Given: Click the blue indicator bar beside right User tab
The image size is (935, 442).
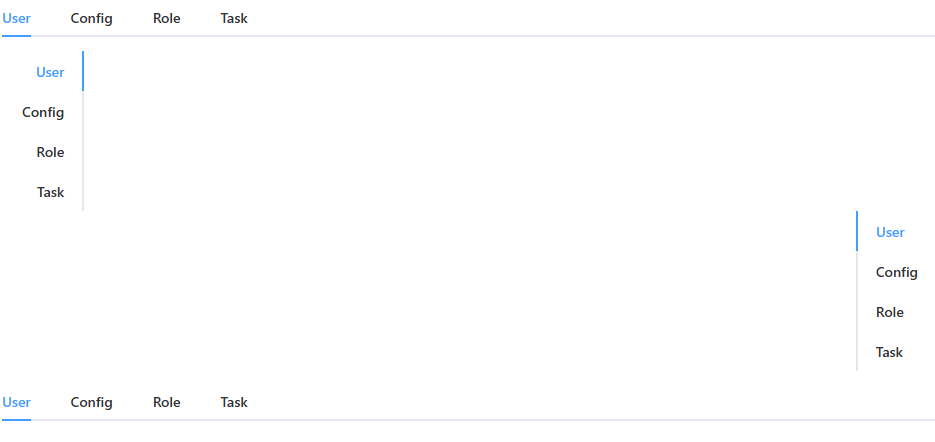Looking at the screenshot, I should [x=857, y=232].
